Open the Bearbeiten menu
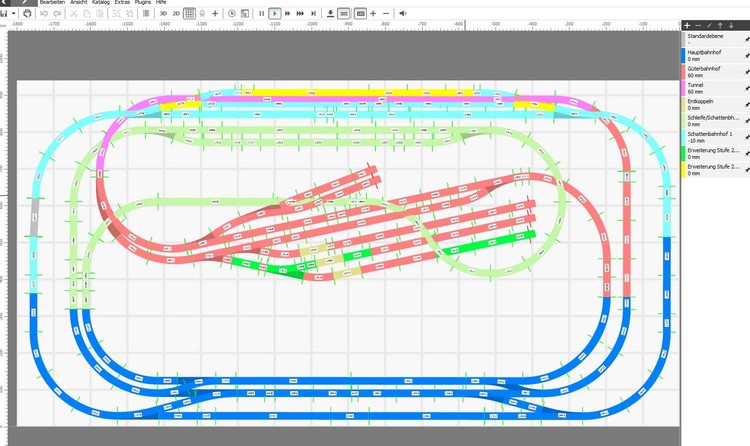Screen dimensions: 750x446 (x=52, y=2)
